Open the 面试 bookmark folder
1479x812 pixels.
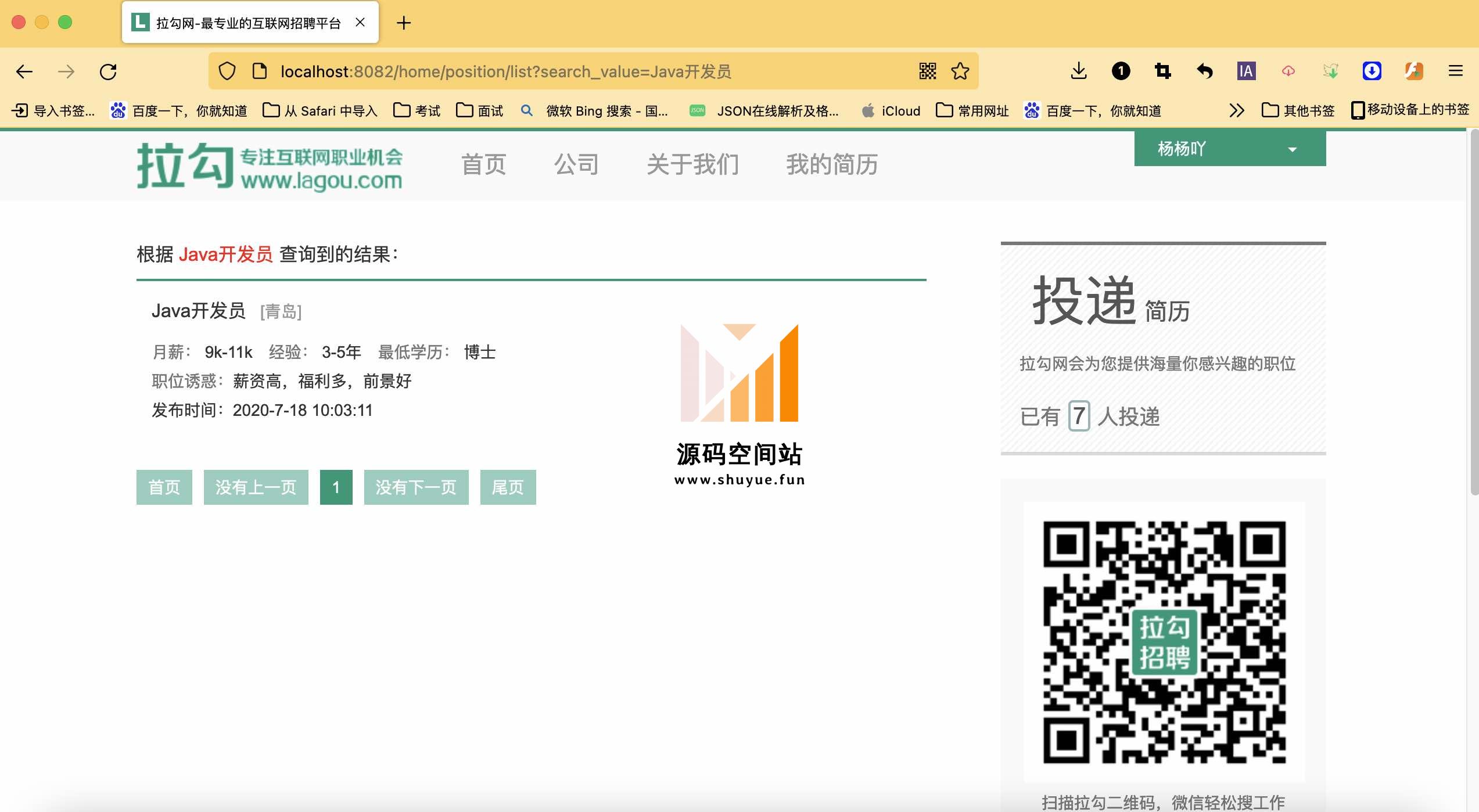pos(479,110)
